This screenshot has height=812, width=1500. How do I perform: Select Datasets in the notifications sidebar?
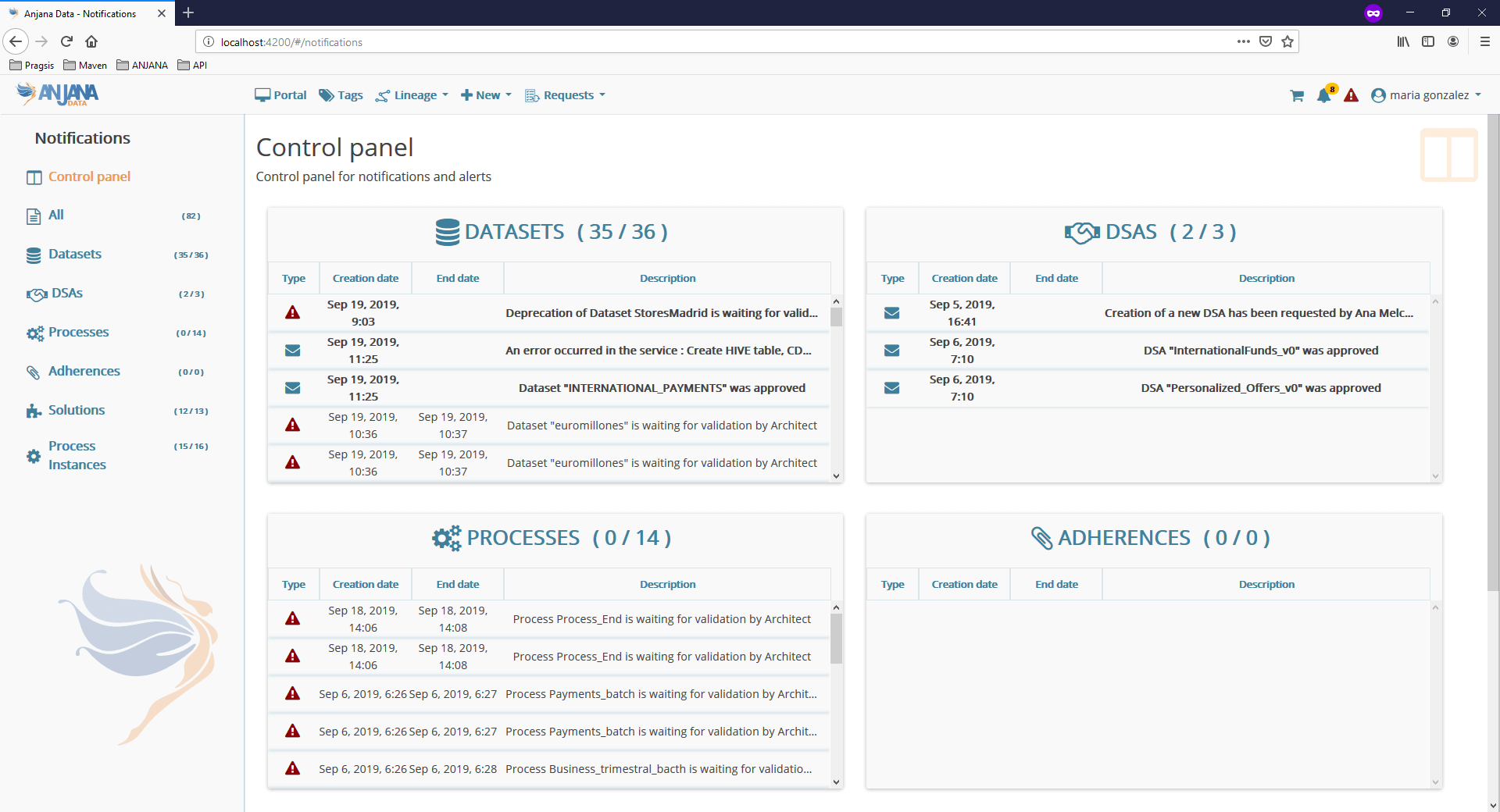(75, 254)
